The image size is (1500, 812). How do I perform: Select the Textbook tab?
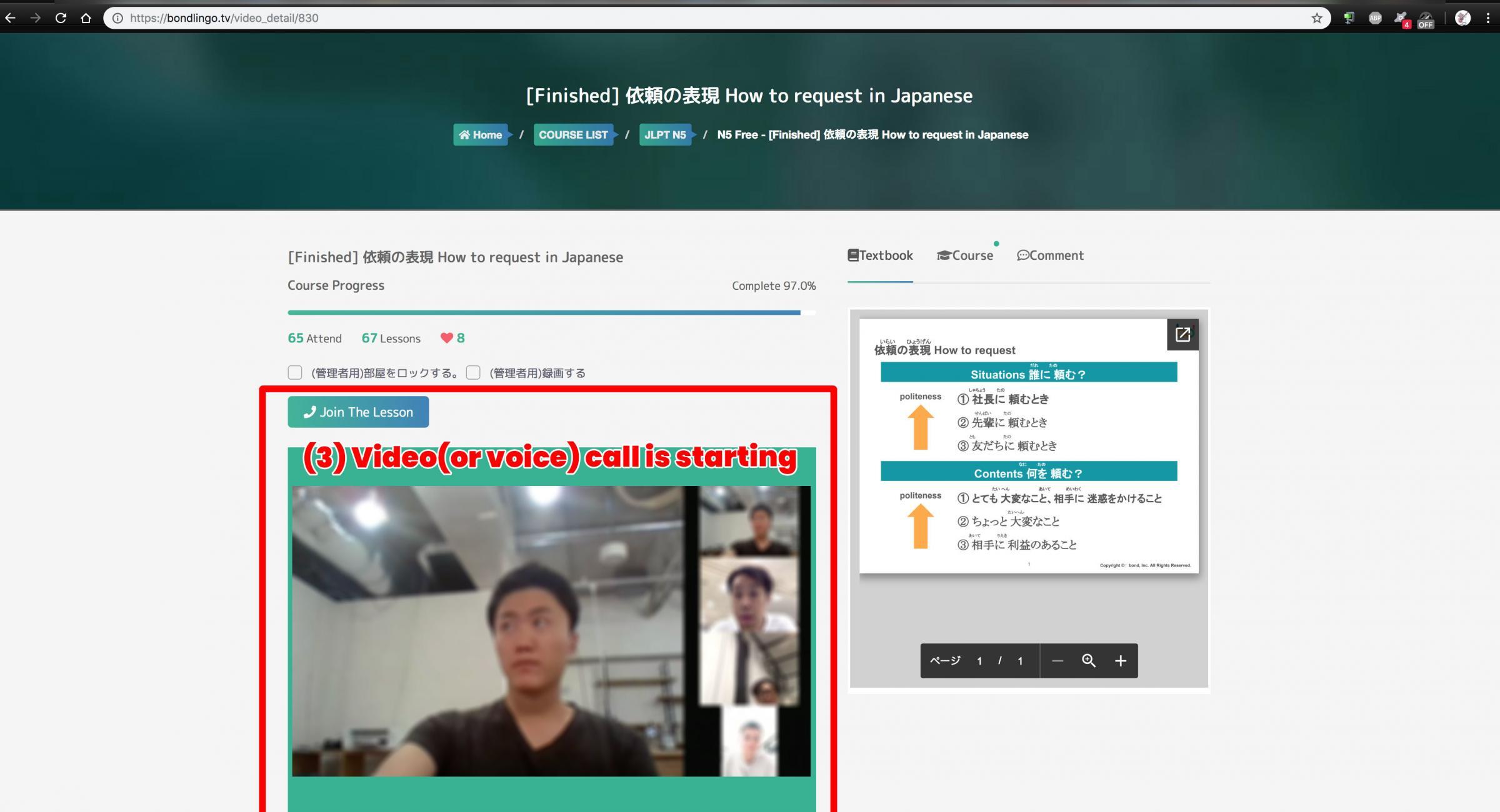click(x=880, y=255)
